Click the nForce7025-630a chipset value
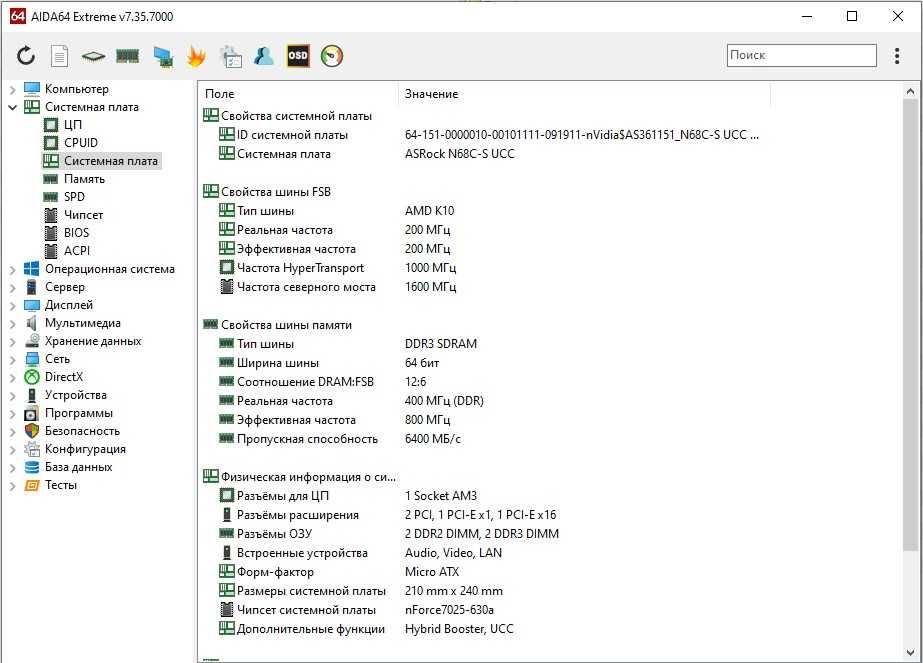 click(x=449, y=610)
